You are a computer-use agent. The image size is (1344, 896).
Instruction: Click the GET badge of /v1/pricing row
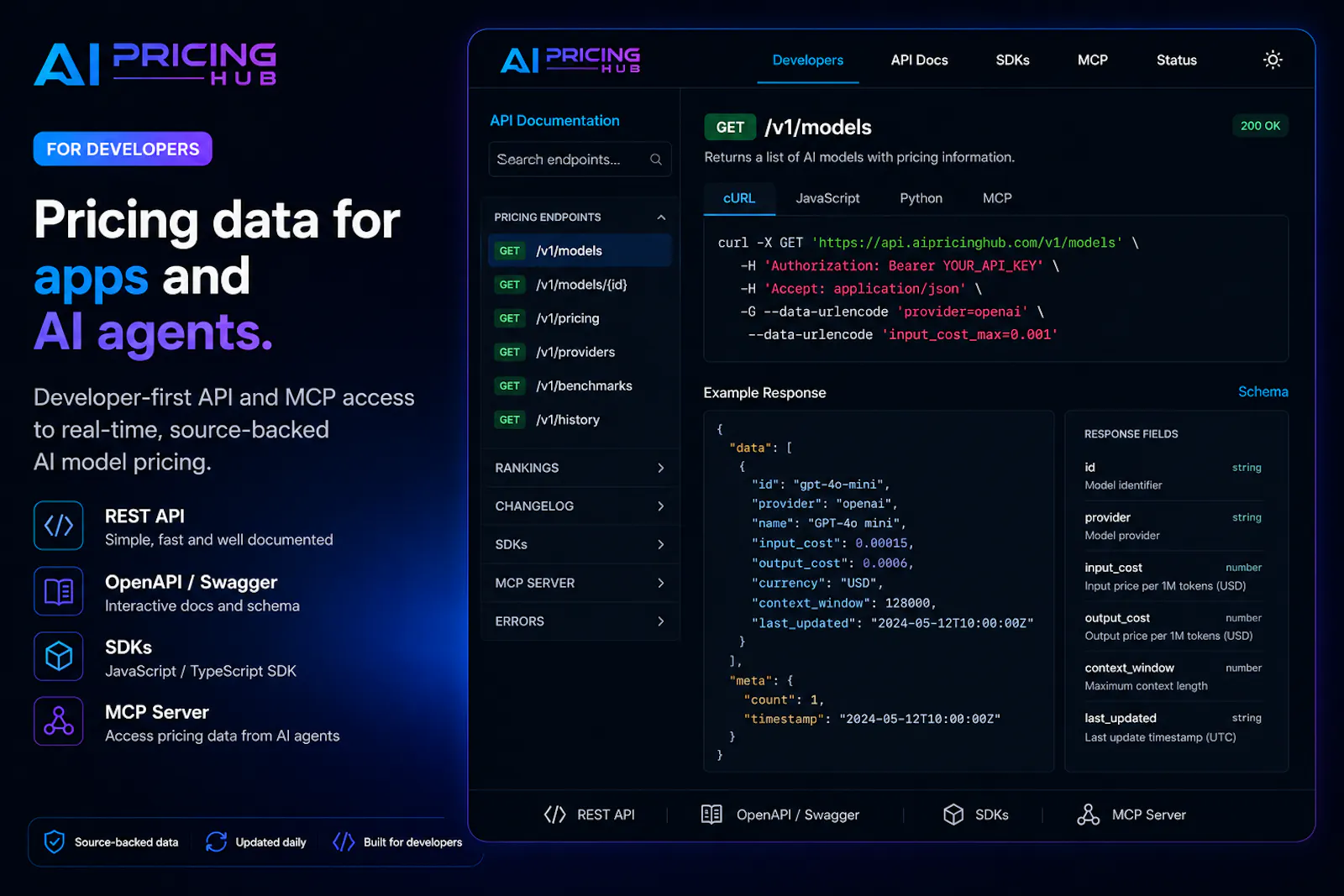pyautogui.click(x=510, y=318)
